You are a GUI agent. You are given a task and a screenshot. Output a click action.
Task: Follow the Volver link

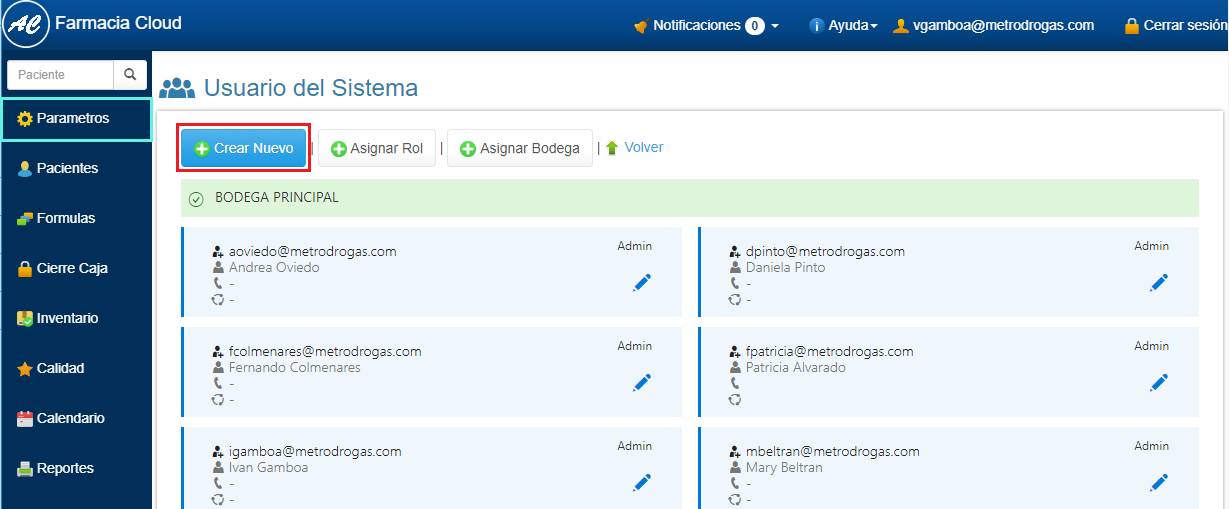[x=643, y=147]
